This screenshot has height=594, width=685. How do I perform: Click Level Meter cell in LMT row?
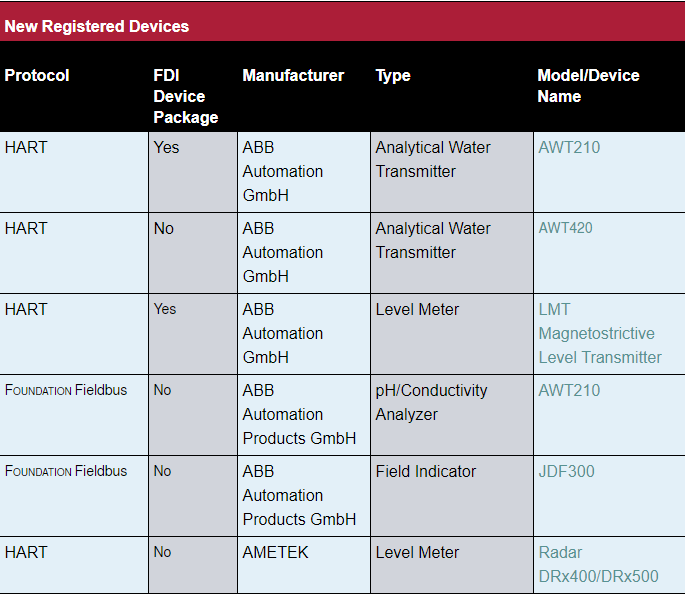tap(417, 309)
